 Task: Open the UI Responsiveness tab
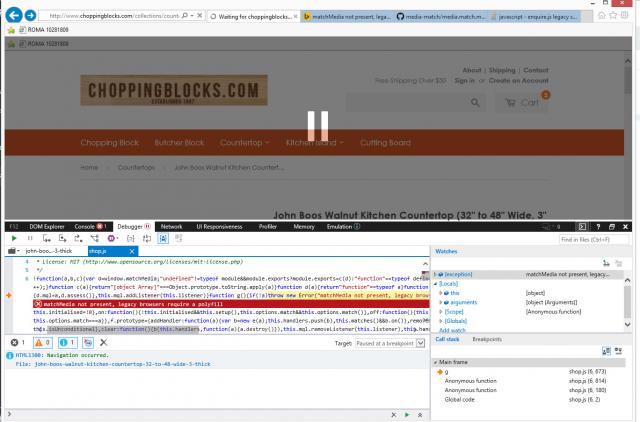pyautogui.click(x=219, y=227)
